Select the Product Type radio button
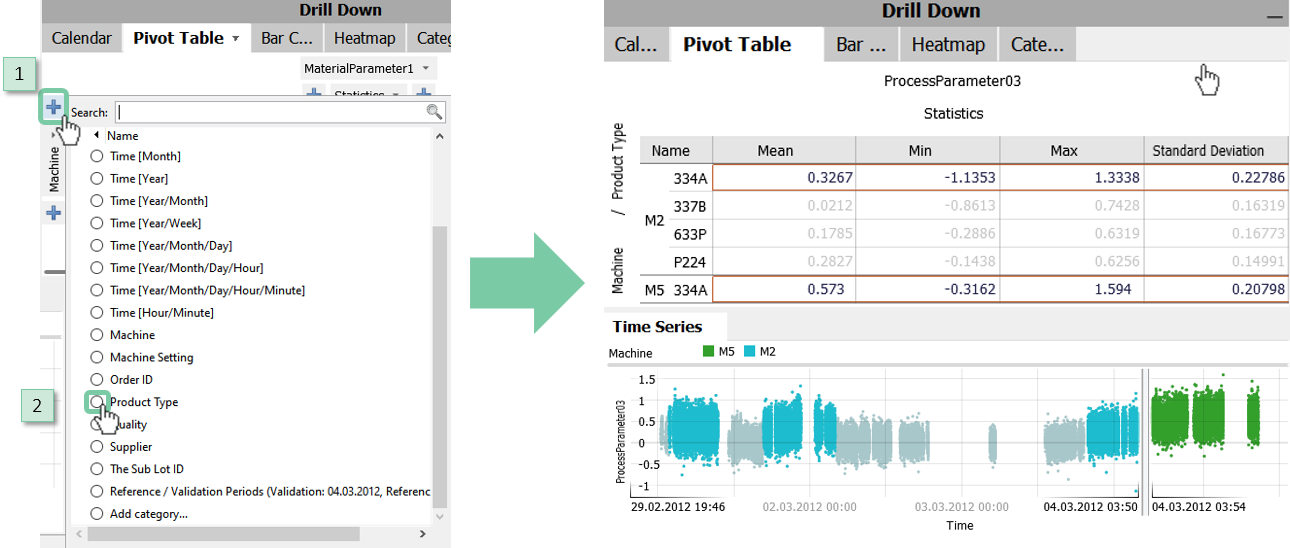The height and width of the screenshot is (548, 1290). [97, 402]
